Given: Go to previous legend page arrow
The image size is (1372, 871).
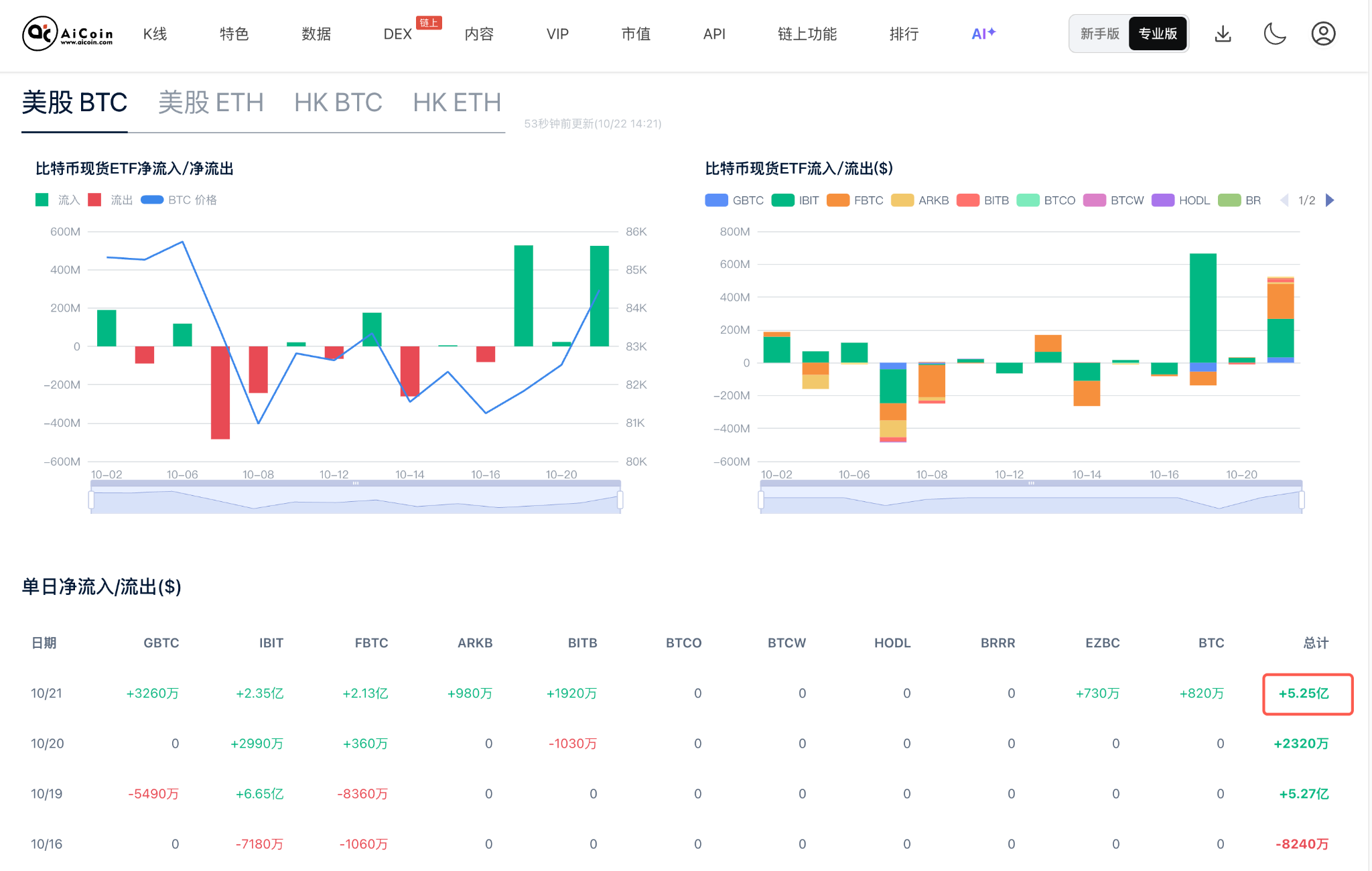Looking at the screenshot, I should point(1284,200).
